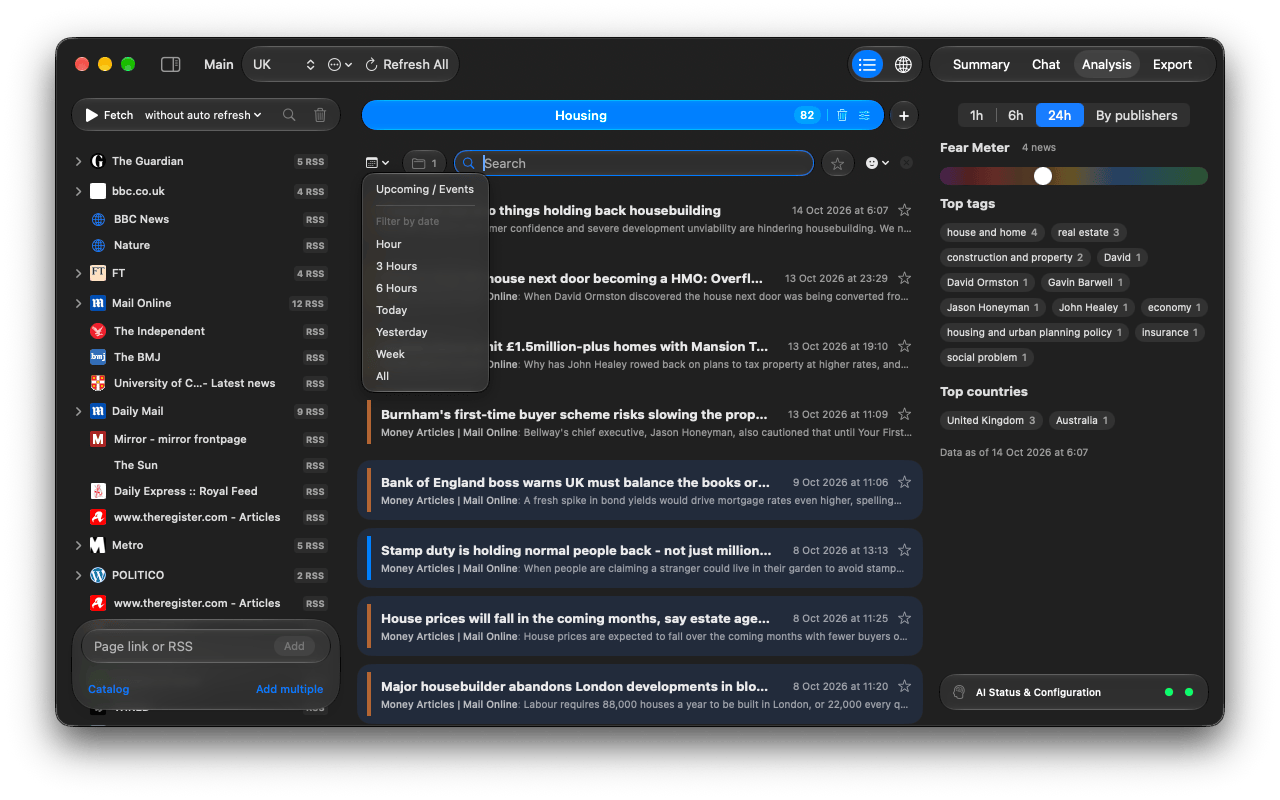Star the 'House prices will fall' article
This screenshot has width=1280, height=800.
click(x=904, y=618)
